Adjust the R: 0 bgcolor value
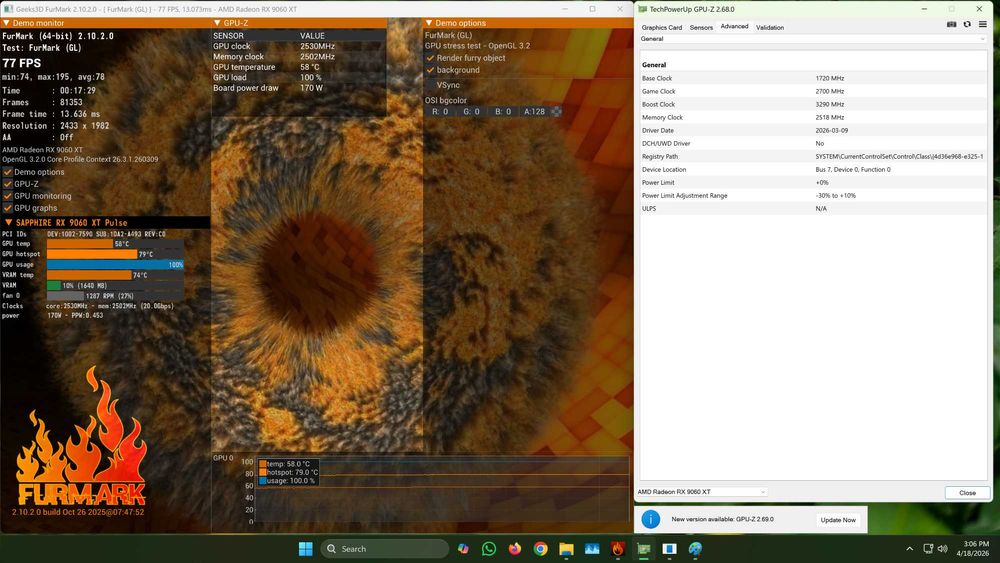The image size is (1000, 563). (440, 112)
